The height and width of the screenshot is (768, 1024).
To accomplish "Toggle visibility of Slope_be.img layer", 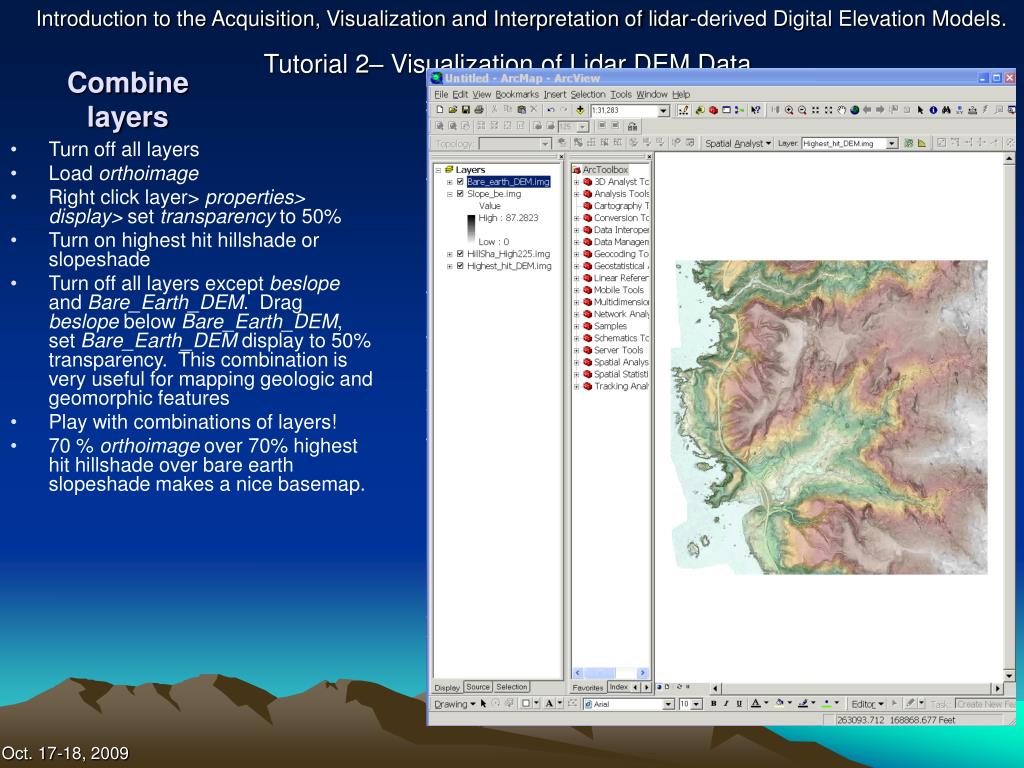I will point(460,194).
